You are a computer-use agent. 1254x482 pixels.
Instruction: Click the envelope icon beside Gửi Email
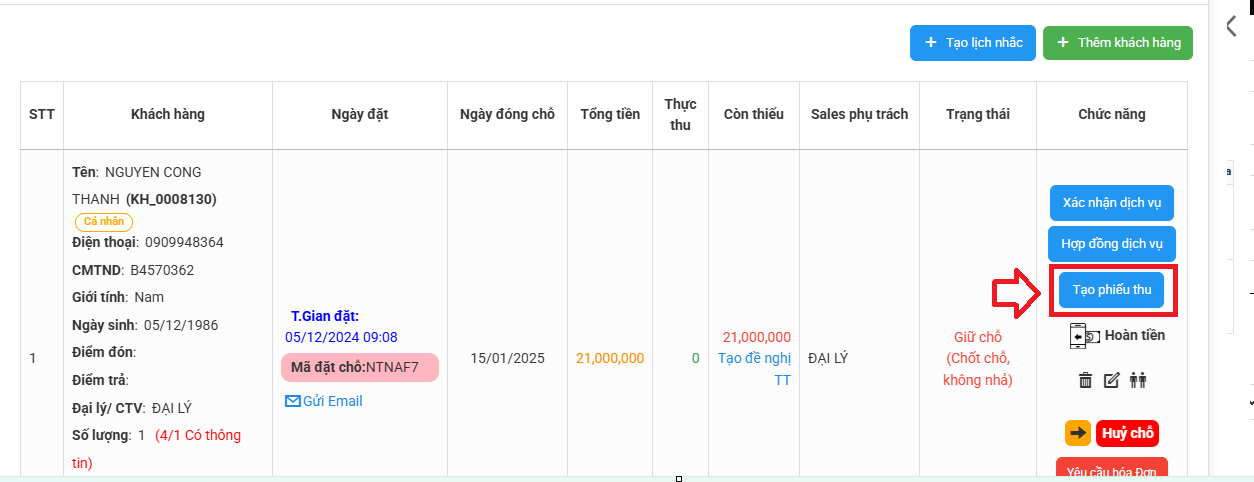pos(293,401)
